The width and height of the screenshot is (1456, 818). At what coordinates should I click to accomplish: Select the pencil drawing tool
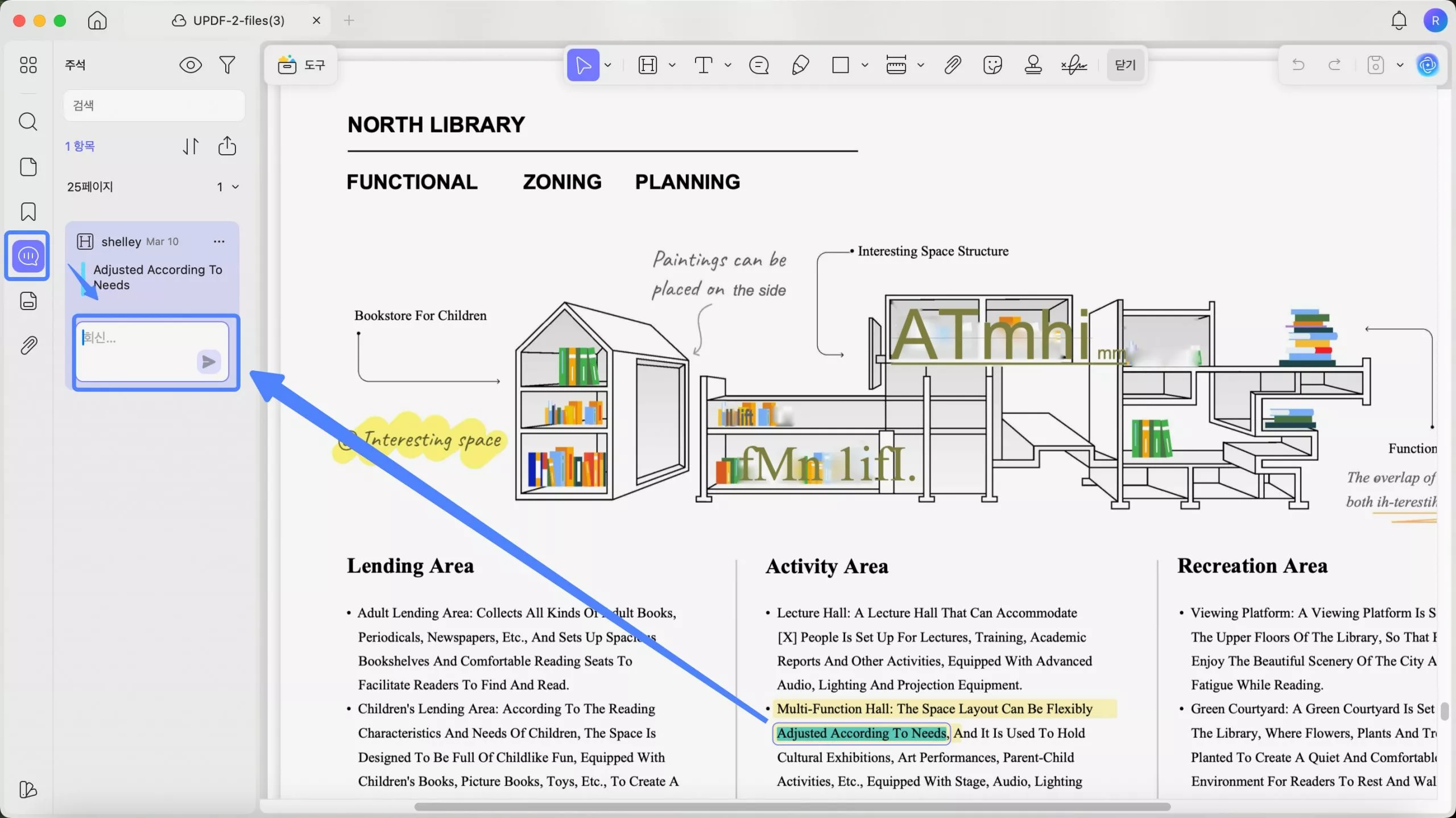(x=800, y=65)
